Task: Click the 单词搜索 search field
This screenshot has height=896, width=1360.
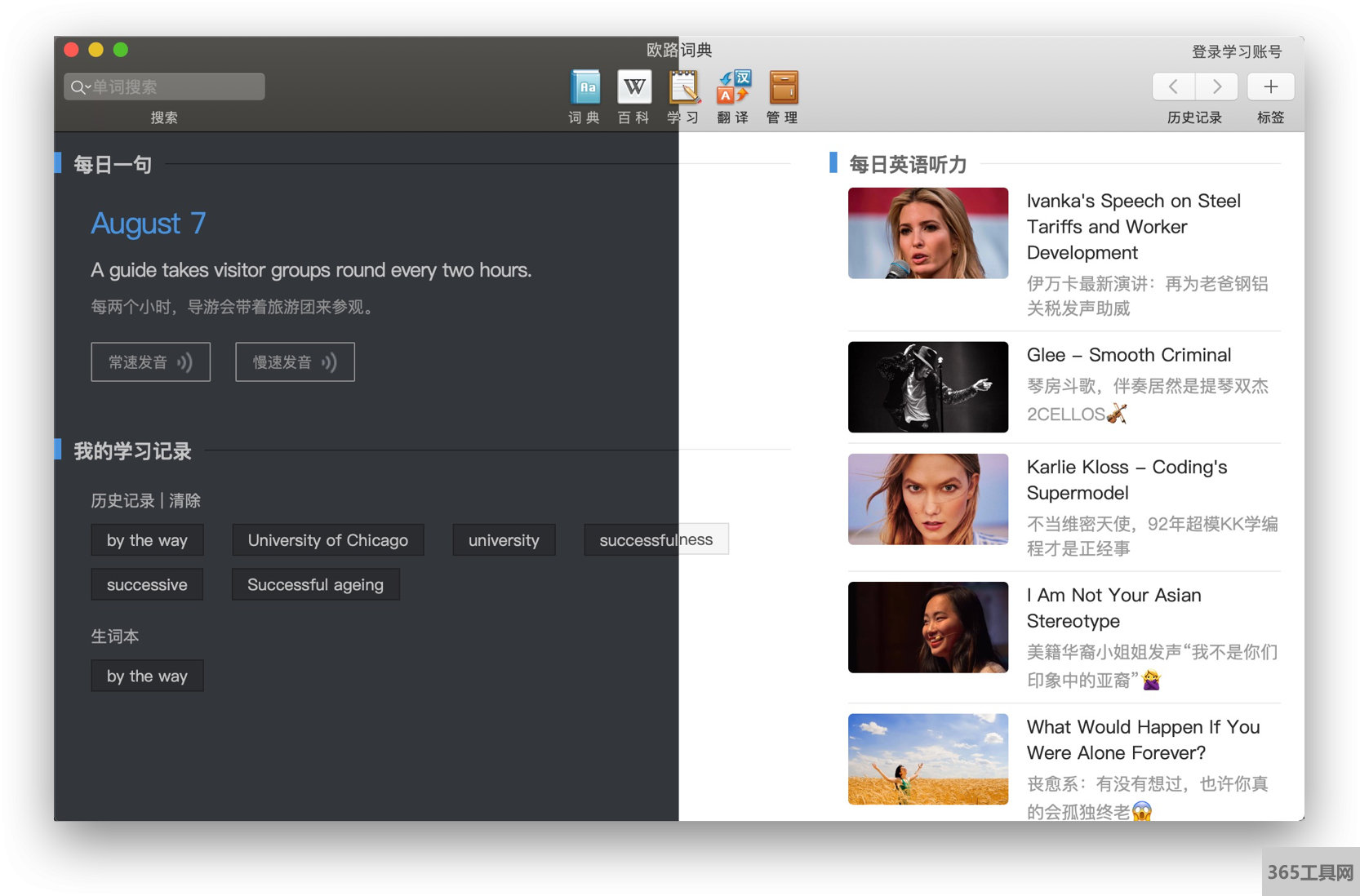Action: click(176, 87)
